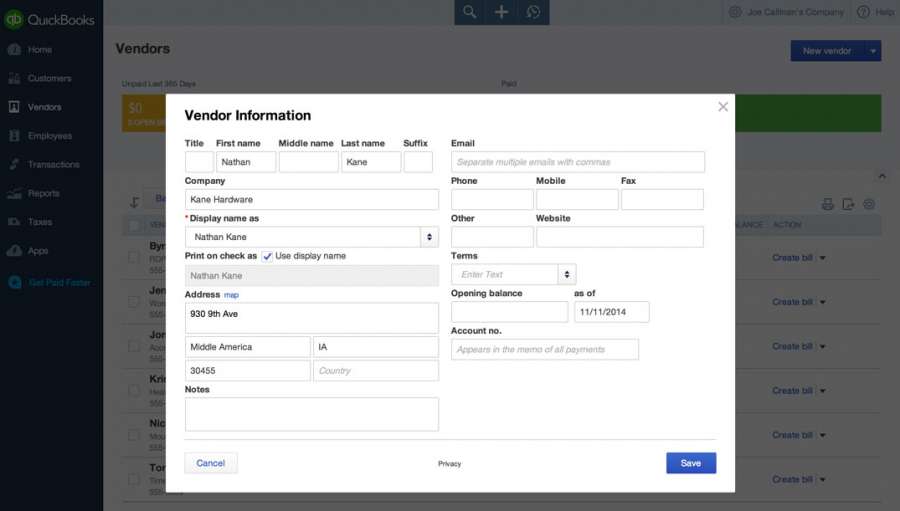This screenshot has width=900, height=511.
Task: Click the Terms text field
Action: (505, 274)
